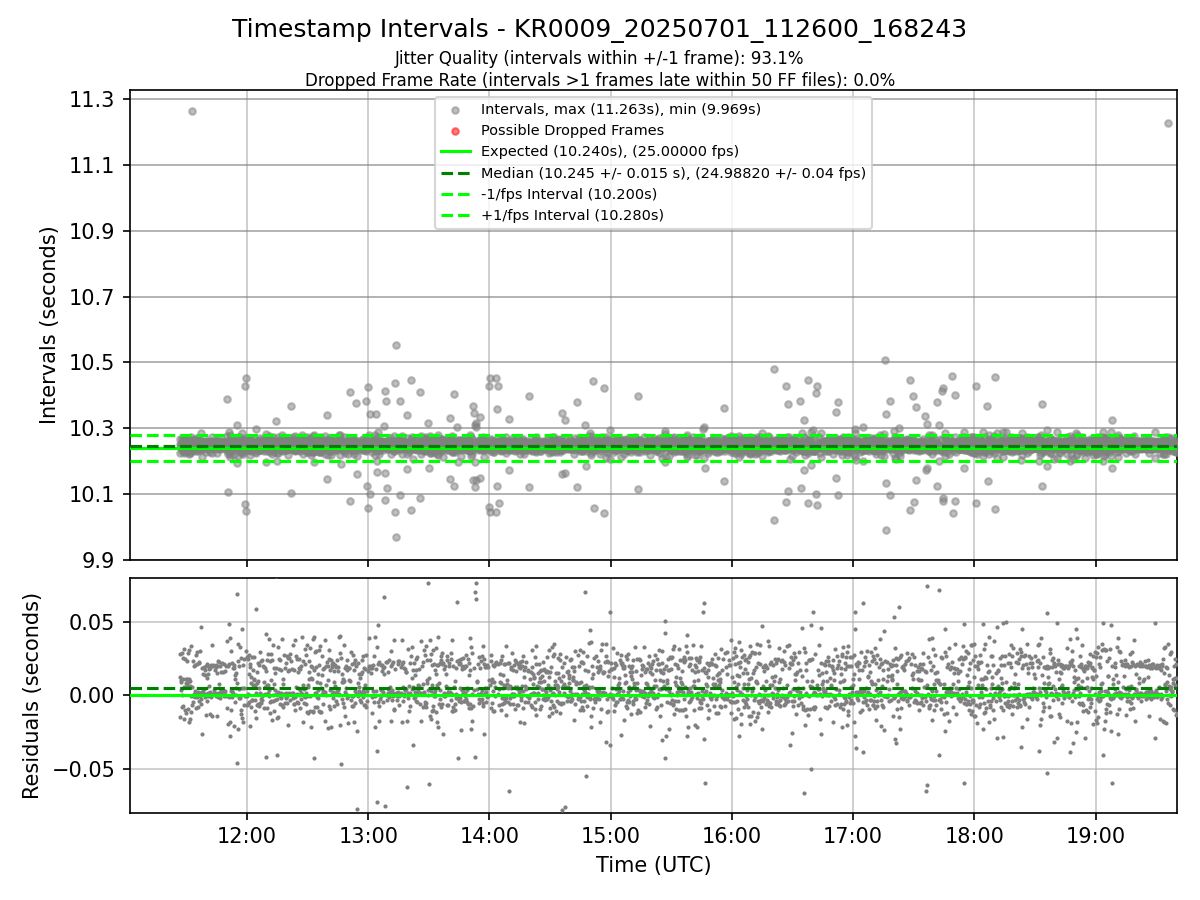The height and width of the screenshot is (900, 1200).
Task: Click the lowest interval point near 9.97s
Action: click(x=396, y=537)
